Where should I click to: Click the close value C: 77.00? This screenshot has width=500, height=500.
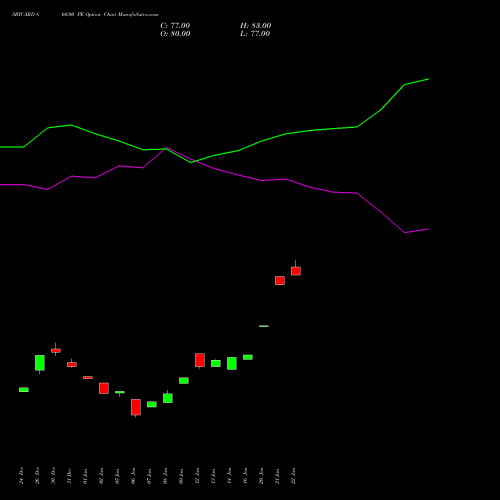coord(175,26)
